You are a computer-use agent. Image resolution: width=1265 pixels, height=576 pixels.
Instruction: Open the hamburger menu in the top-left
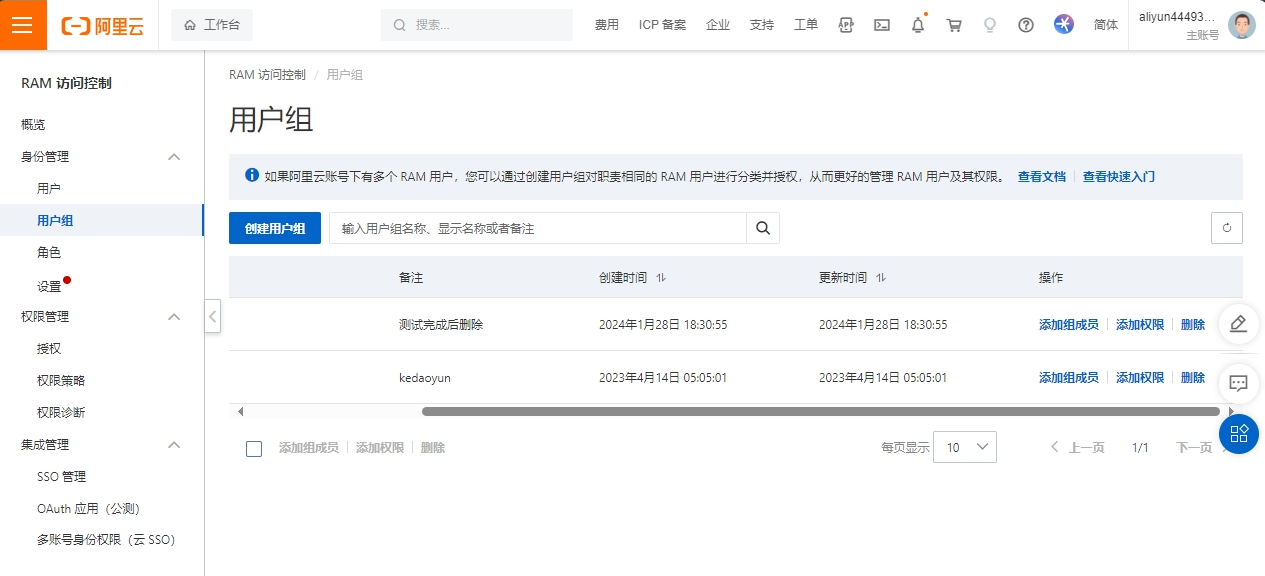click(x=23, y=25)
